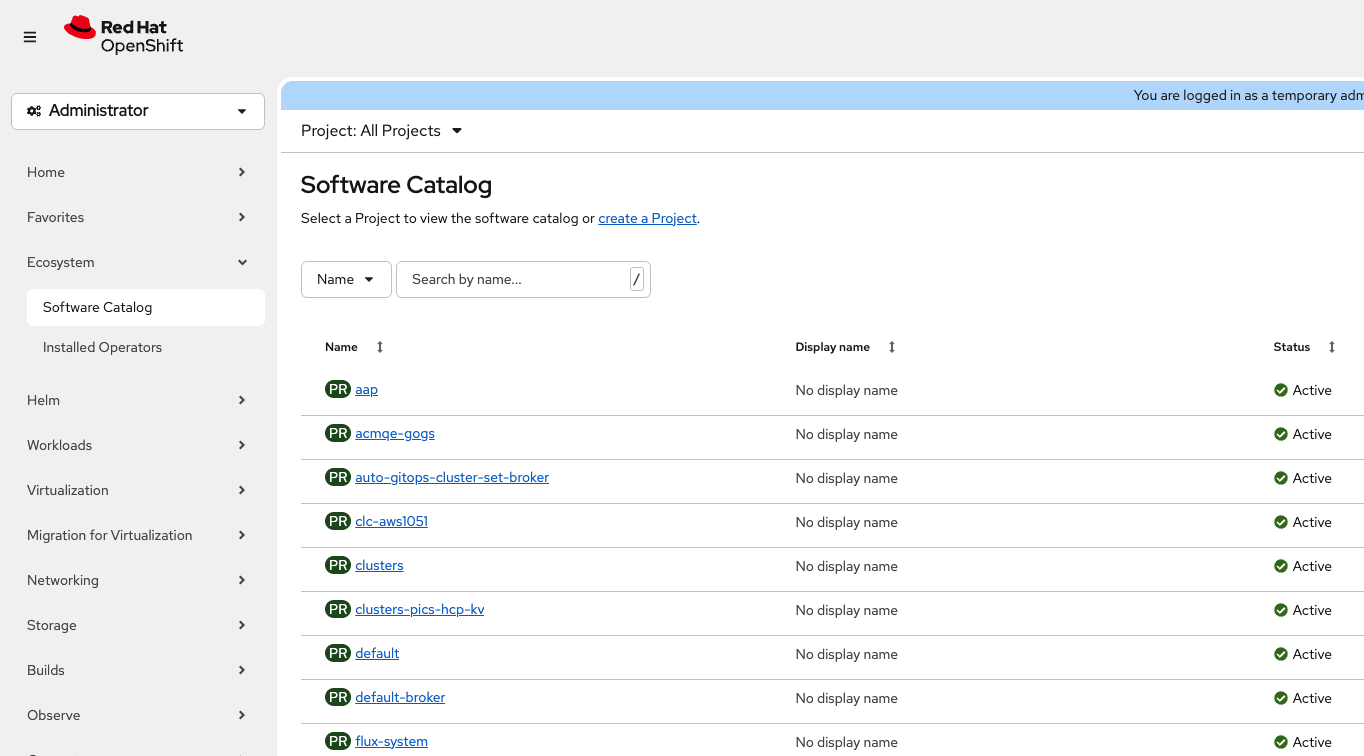Open the Project: All Projects dropdown
This screenshot has height=756, width=1364.
pos(381,131)
